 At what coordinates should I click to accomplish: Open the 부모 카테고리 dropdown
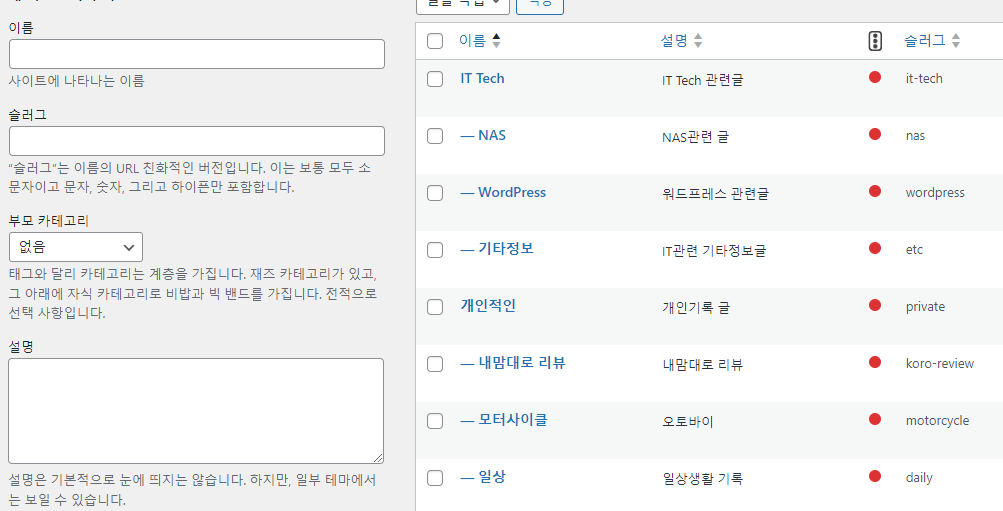pyautogui.click(x=76, y=248)
